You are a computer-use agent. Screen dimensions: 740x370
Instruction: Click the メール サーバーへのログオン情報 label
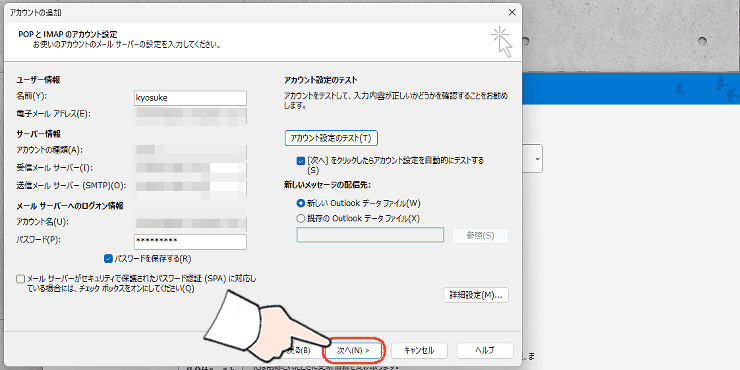click(70, 206)
